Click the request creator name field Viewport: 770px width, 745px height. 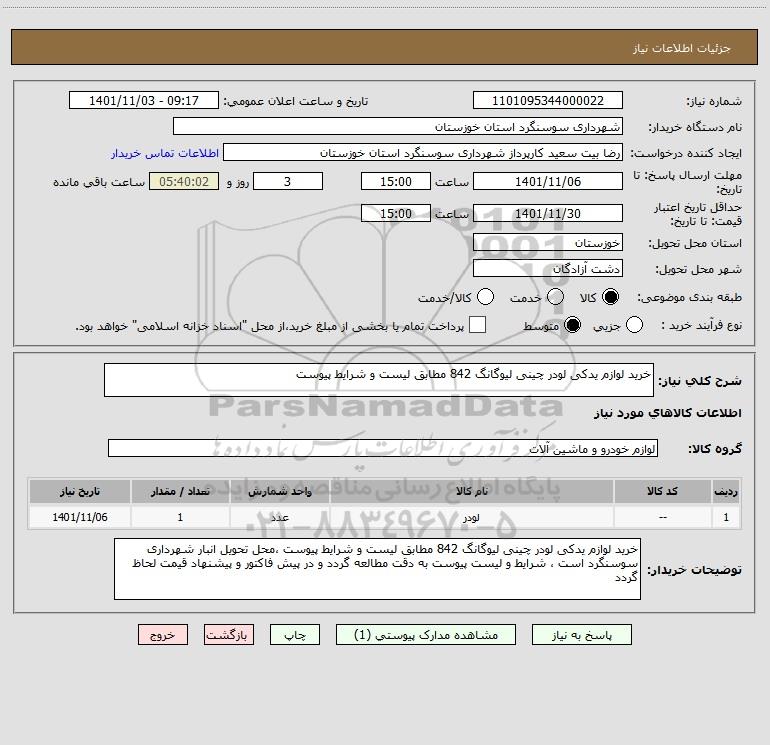point(423,152)
